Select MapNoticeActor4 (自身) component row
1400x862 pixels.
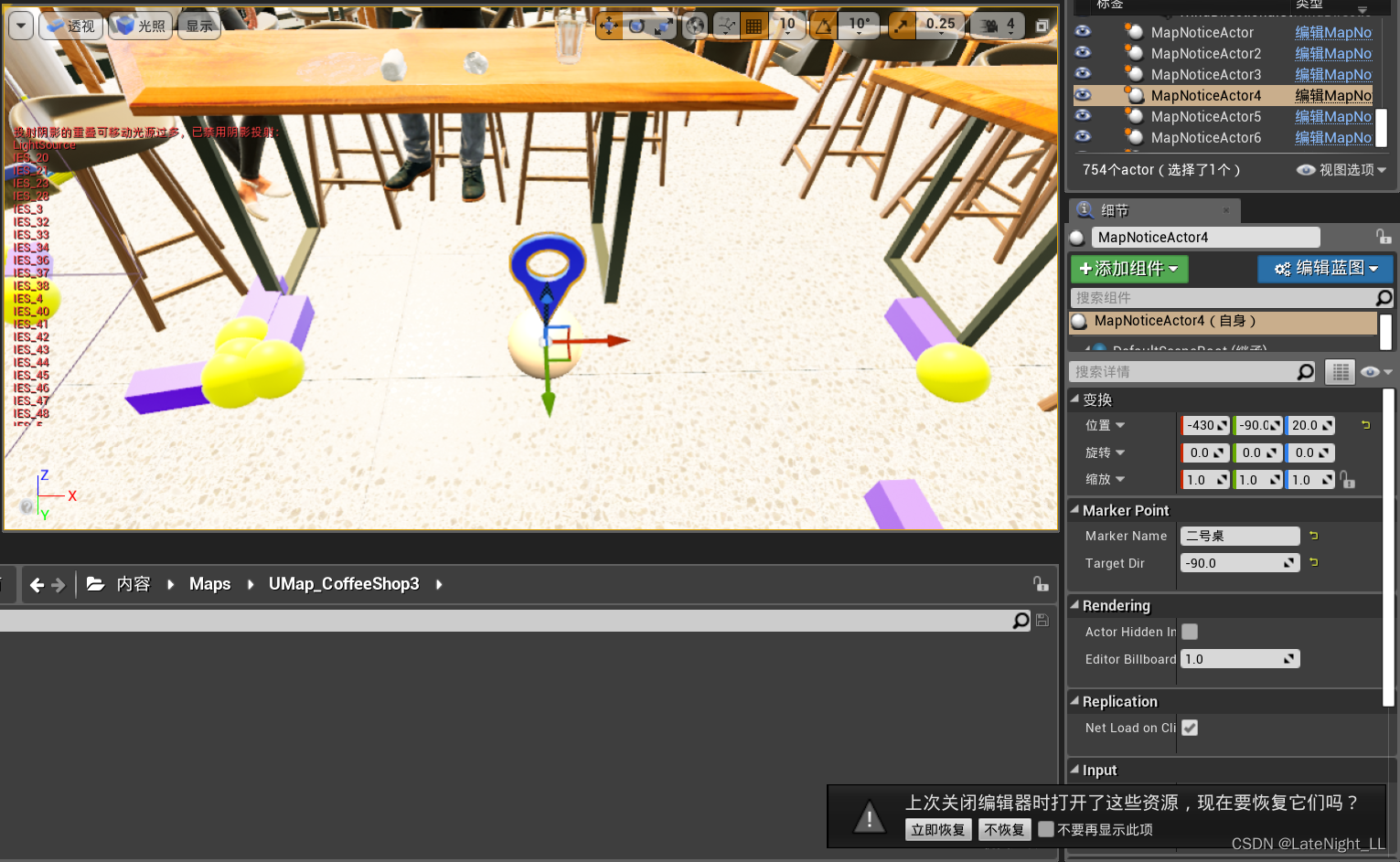pos(1224,321)
